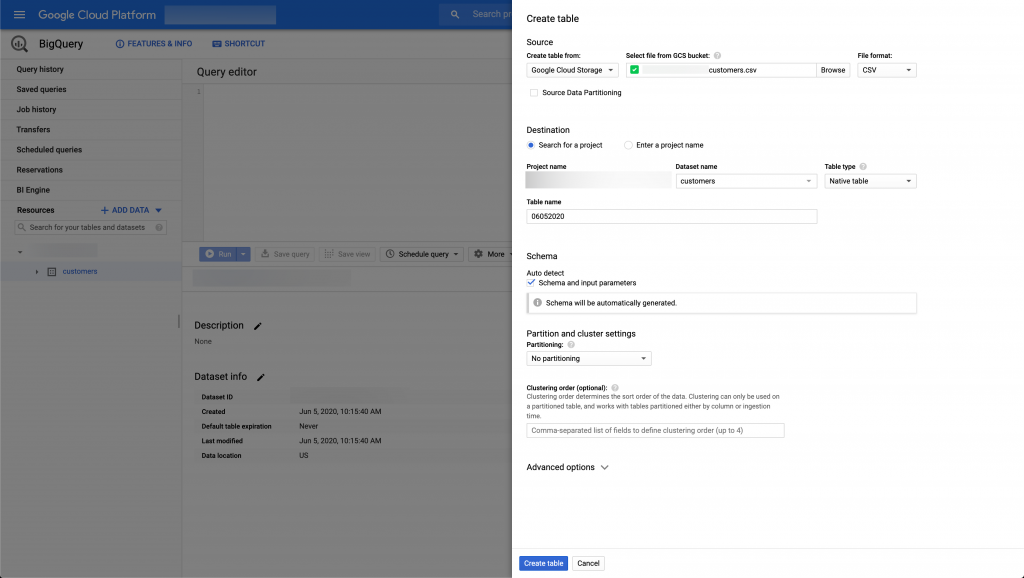Open Reservations in sidebar
The height and width of the screenshot is (578, 1024).
click(x=39, y=170)
